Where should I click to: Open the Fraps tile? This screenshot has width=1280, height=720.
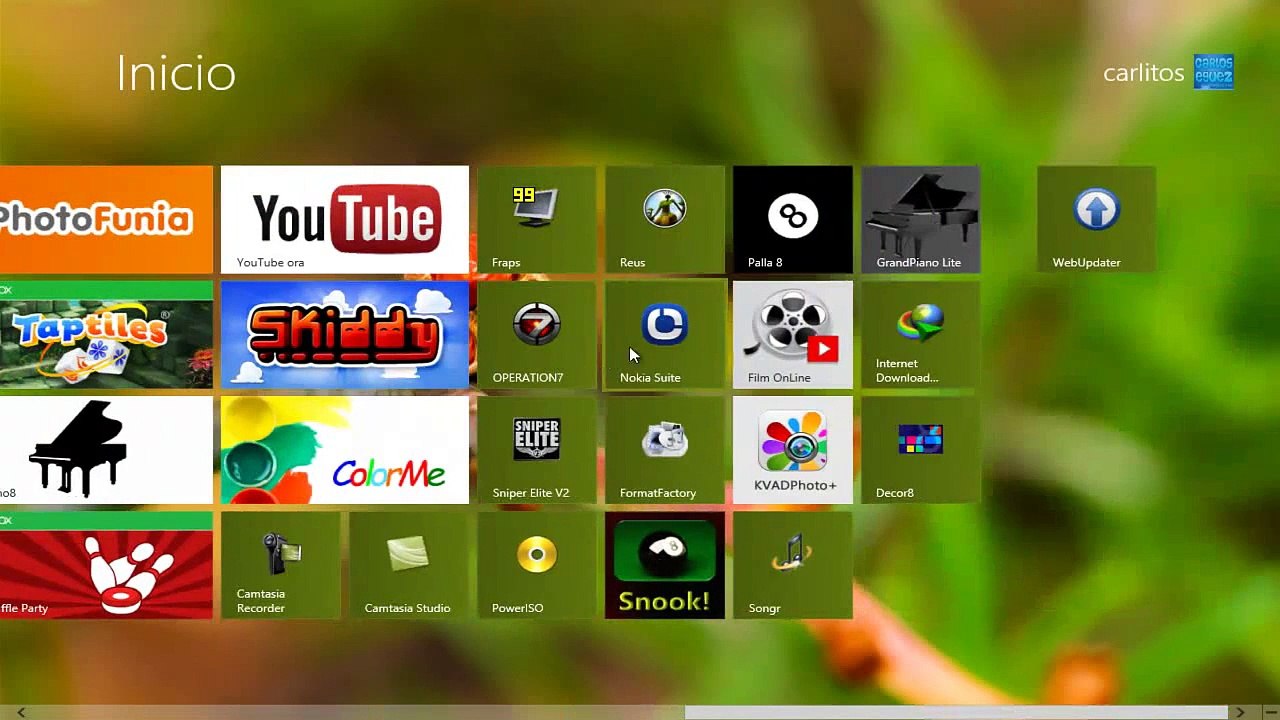point(536,219)
